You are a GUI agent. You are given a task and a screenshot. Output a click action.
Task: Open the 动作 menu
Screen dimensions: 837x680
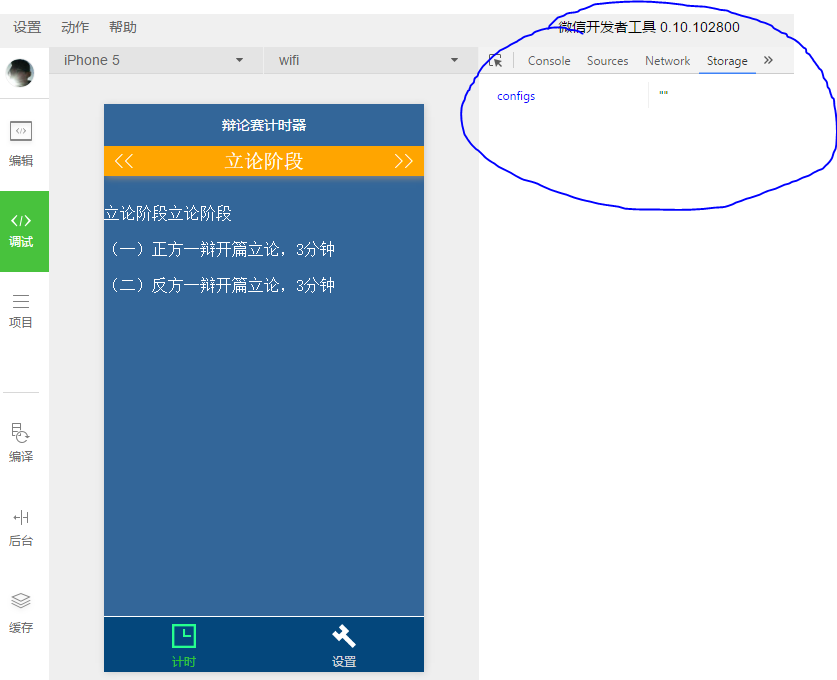click(75, 27)
